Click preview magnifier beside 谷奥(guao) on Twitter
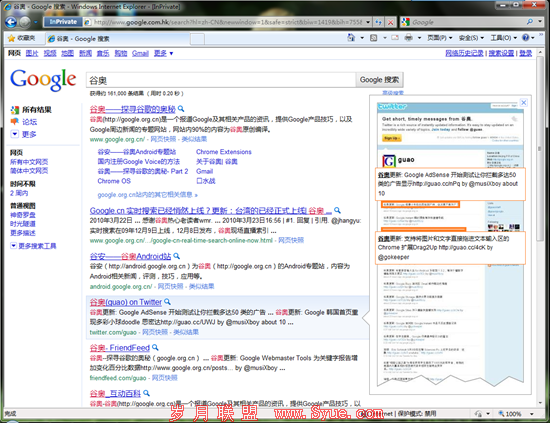This screenshot has height=423, width=550. click(x=167, y=301)
